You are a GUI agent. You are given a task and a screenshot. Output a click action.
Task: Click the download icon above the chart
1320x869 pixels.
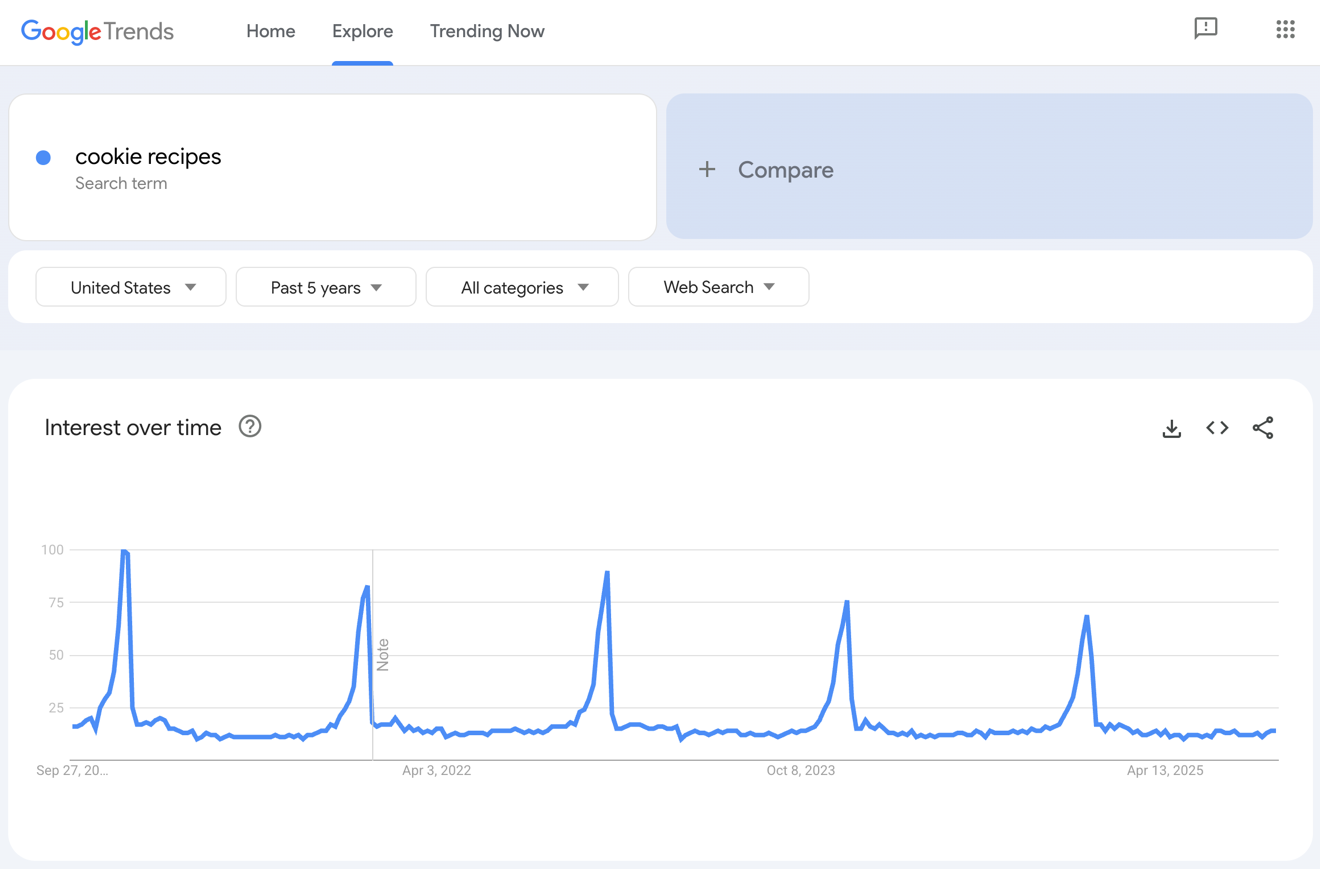pyautogui.click(x=1171, y=427)
